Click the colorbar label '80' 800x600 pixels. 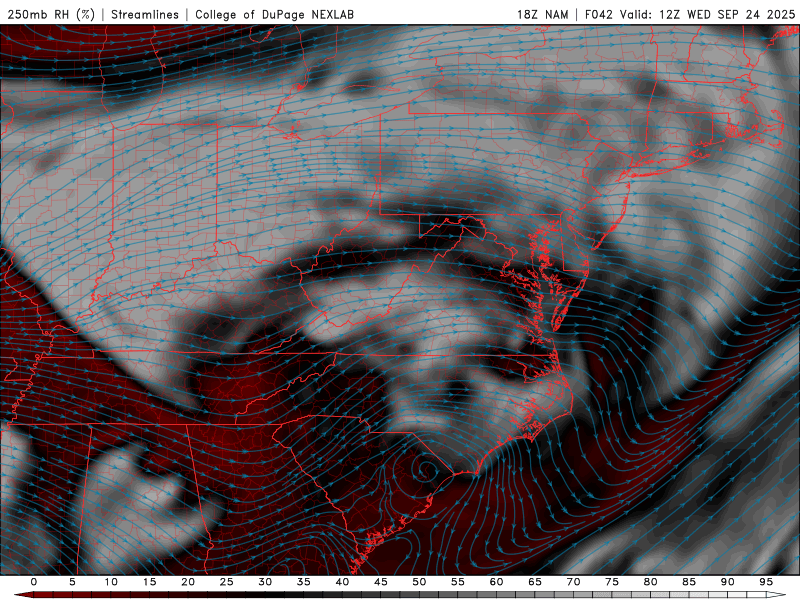[x=651, y=582]
